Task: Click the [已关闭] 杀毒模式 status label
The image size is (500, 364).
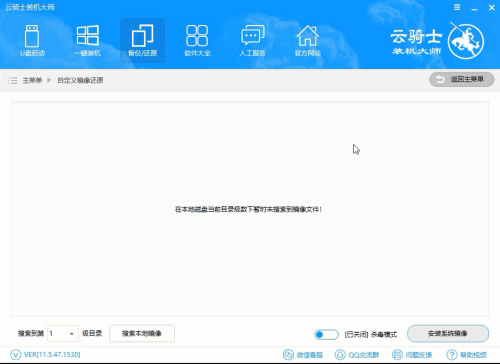Action: coord(371,334)
